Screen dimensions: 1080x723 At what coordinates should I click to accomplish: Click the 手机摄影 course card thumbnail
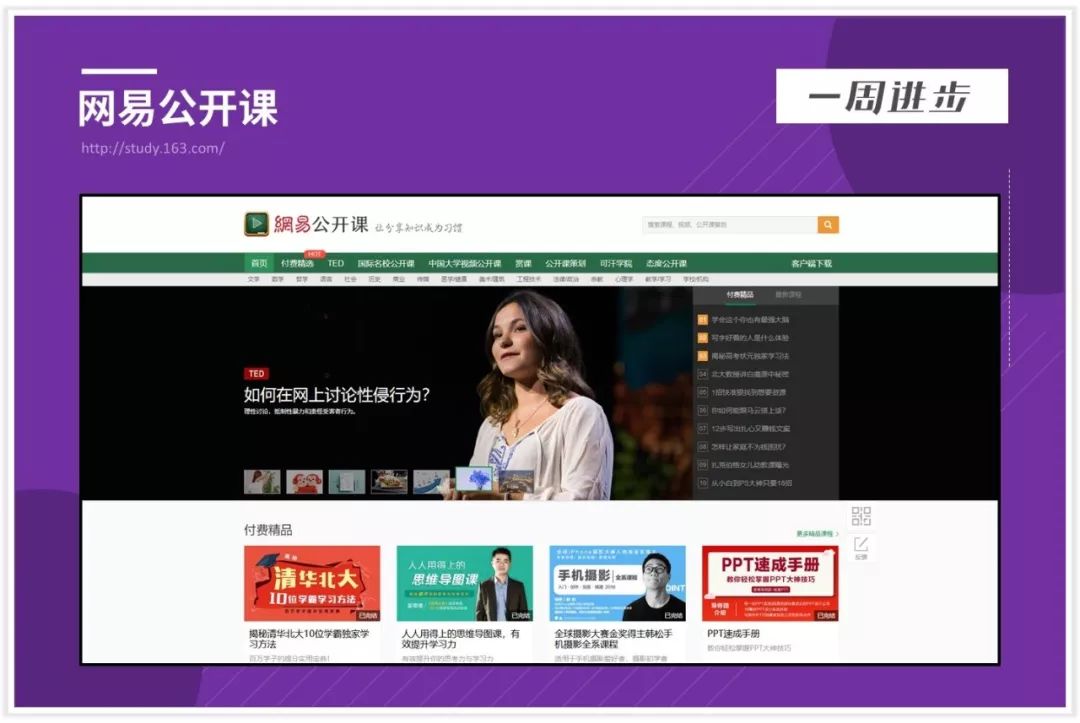pyautogui.click(x=617, y=582)
